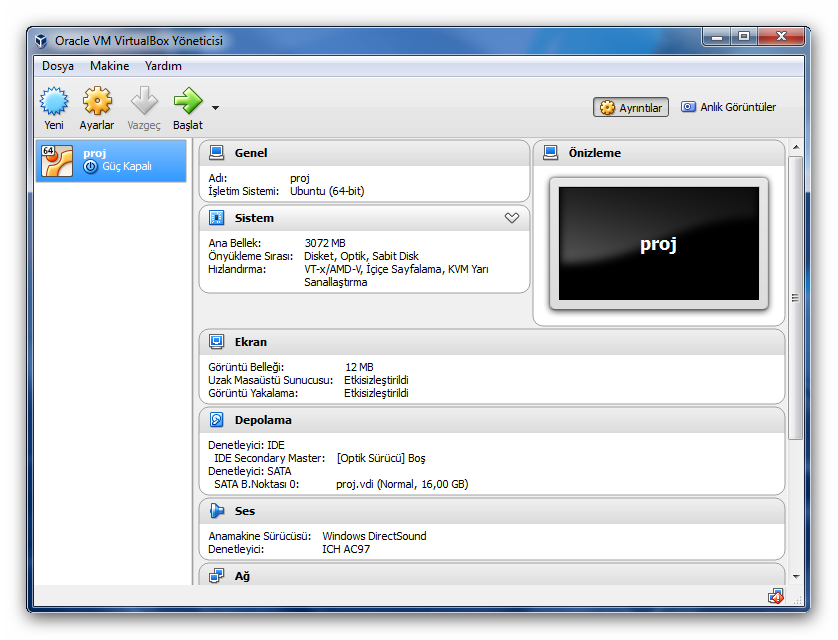Click the ICH AC97 controller value
838x640 pixels.
(x=346, y=550)
